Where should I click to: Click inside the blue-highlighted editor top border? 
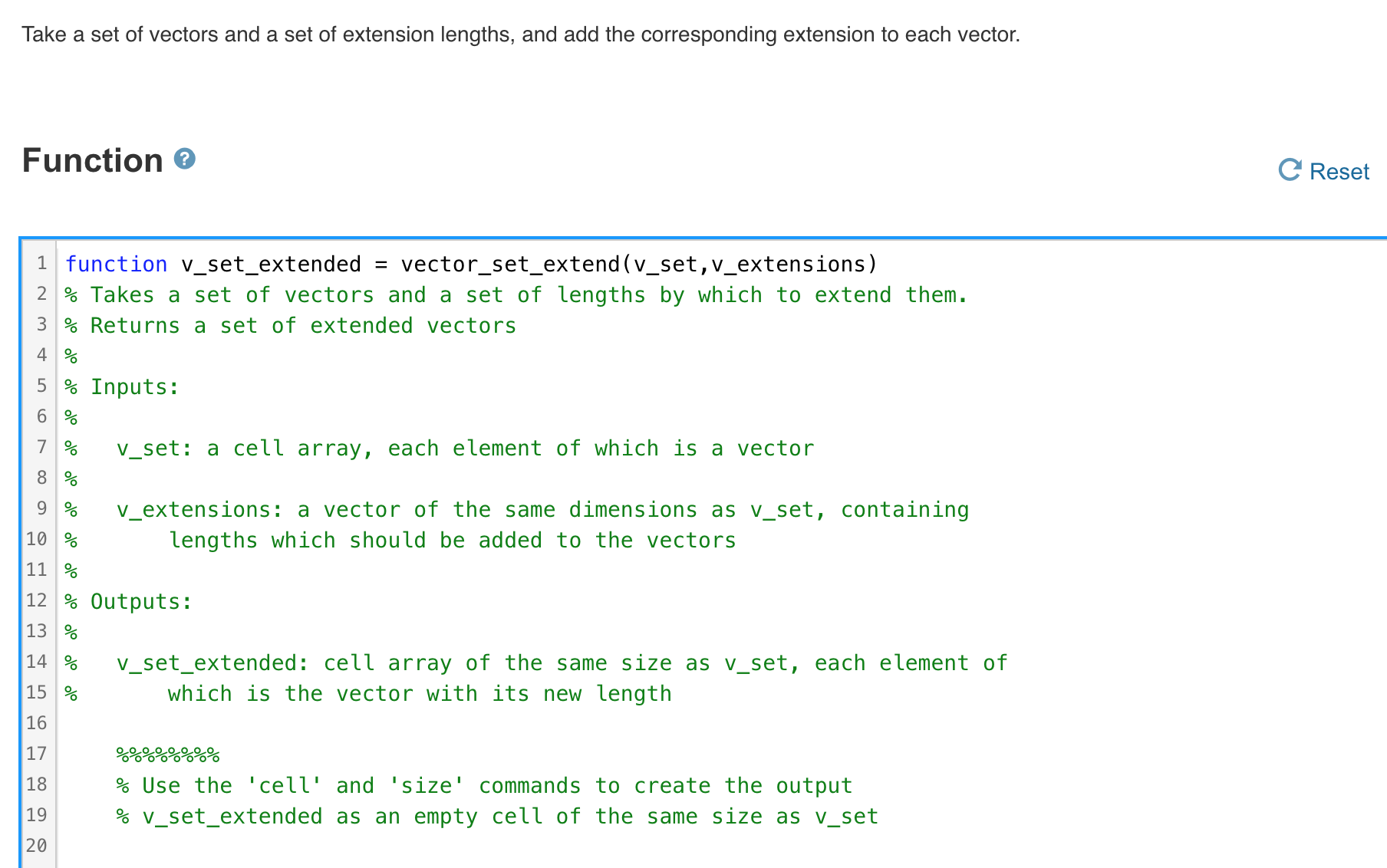(690, 240)
